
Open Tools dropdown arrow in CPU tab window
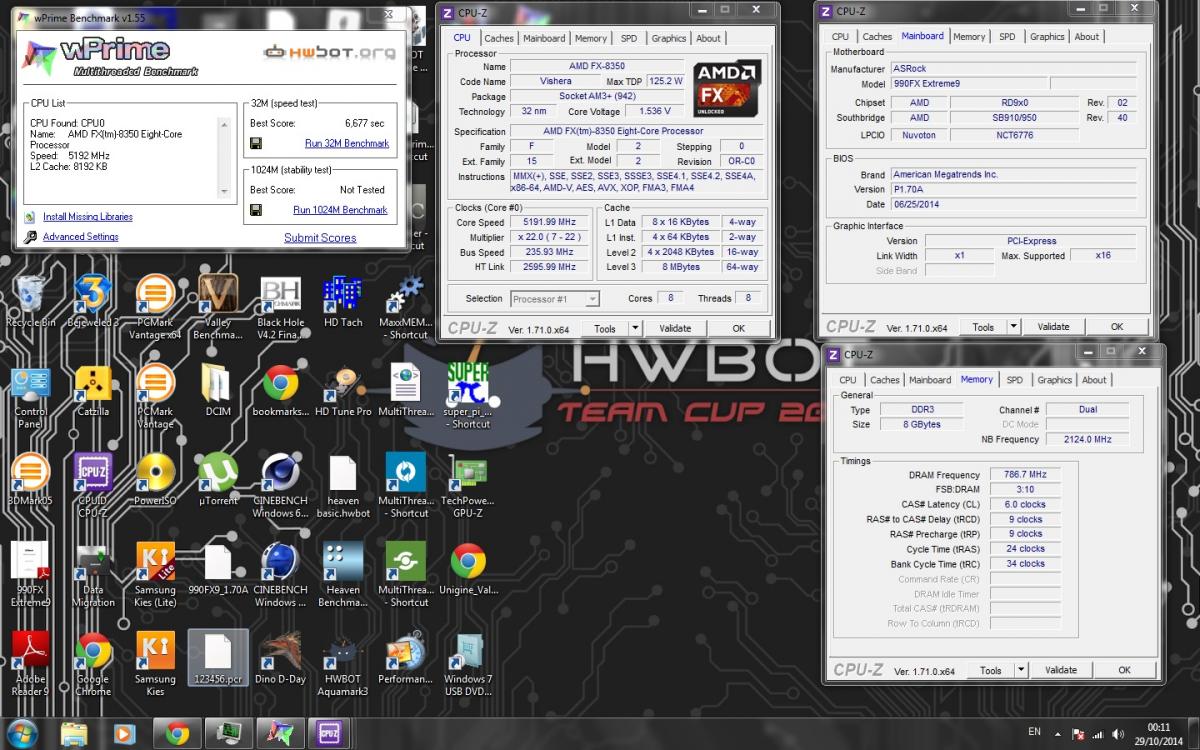click(x=634, y=328)
